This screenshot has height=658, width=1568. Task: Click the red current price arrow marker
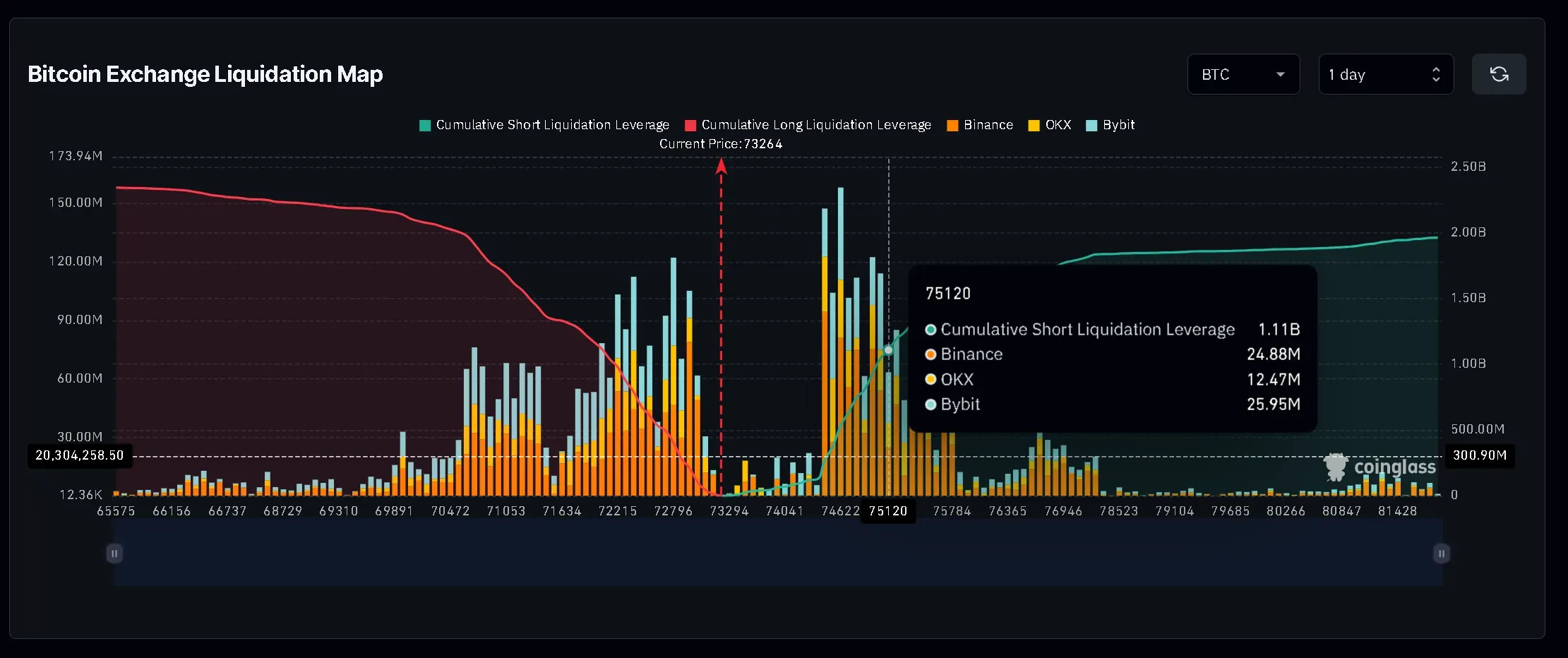[721, 167]
